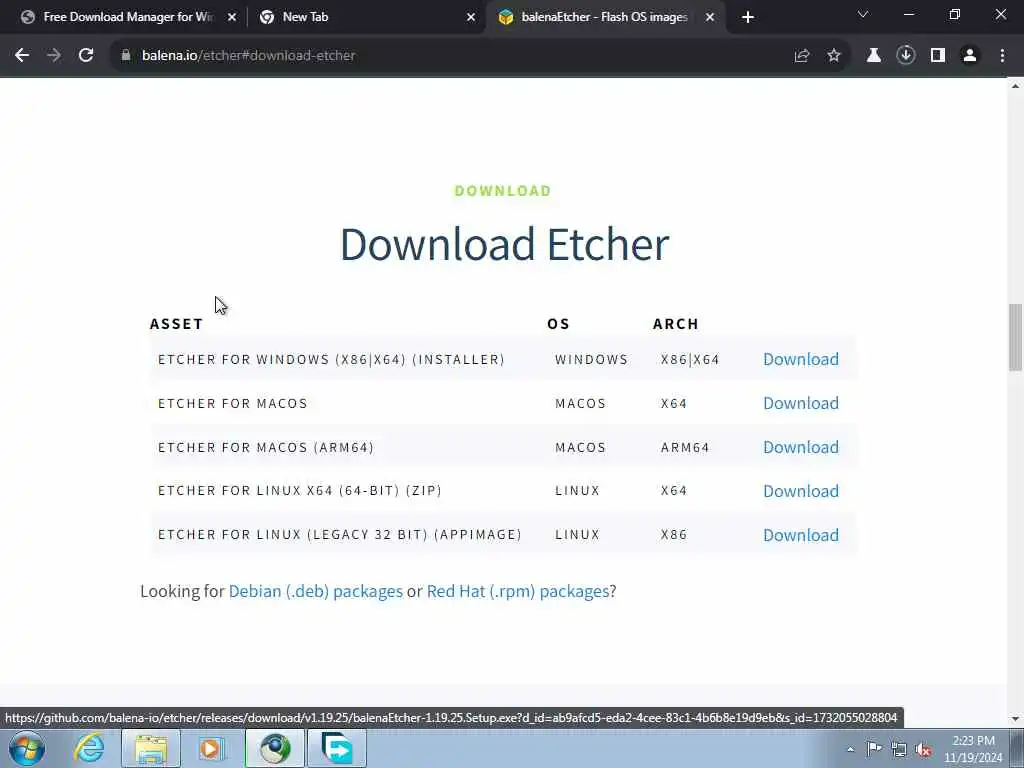Image resolution: width=1024 pixels, height=768 pixels.
Task: Open Action Center flag icon
Action: point(874,748)
